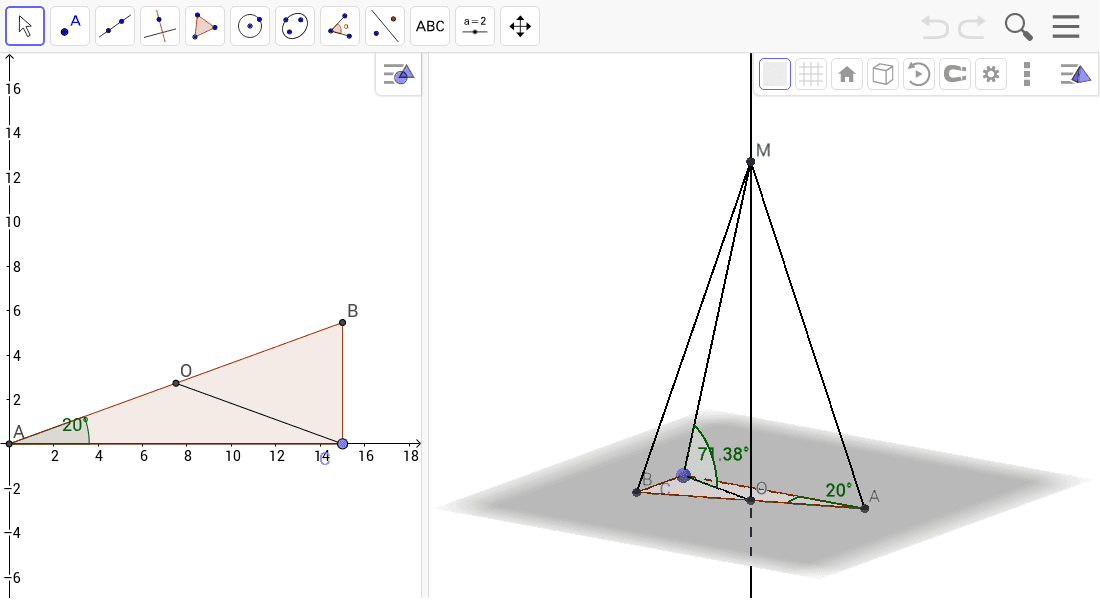This screenshot has width=1100, height=600.
Task: Click the 20° angle label in 2D view
Action: click(74, 425)
